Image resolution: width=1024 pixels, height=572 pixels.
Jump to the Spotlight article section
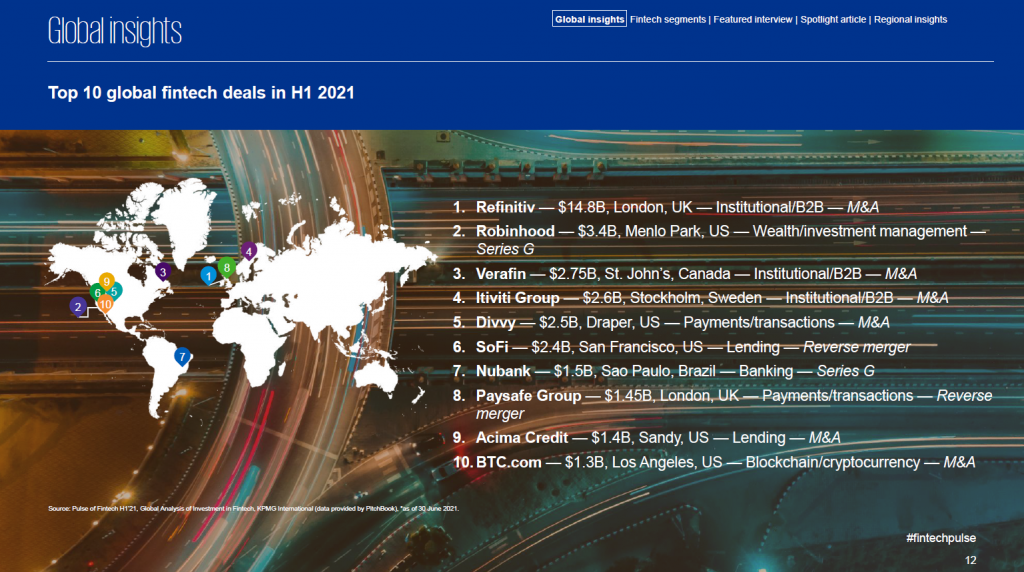click(833, 20)
